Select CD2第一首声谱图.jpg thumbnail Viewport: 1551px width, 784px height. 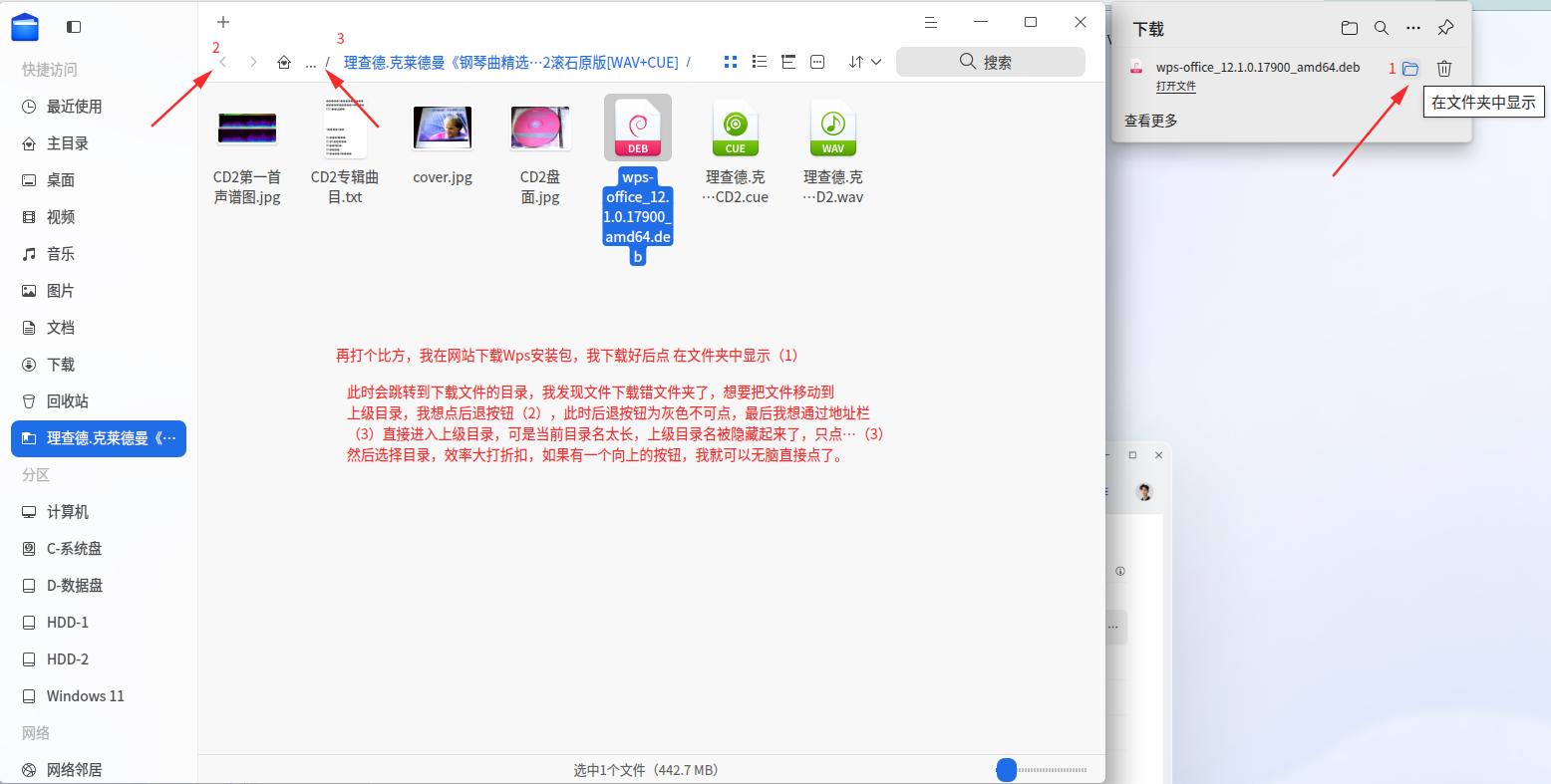tap(247, 128)
